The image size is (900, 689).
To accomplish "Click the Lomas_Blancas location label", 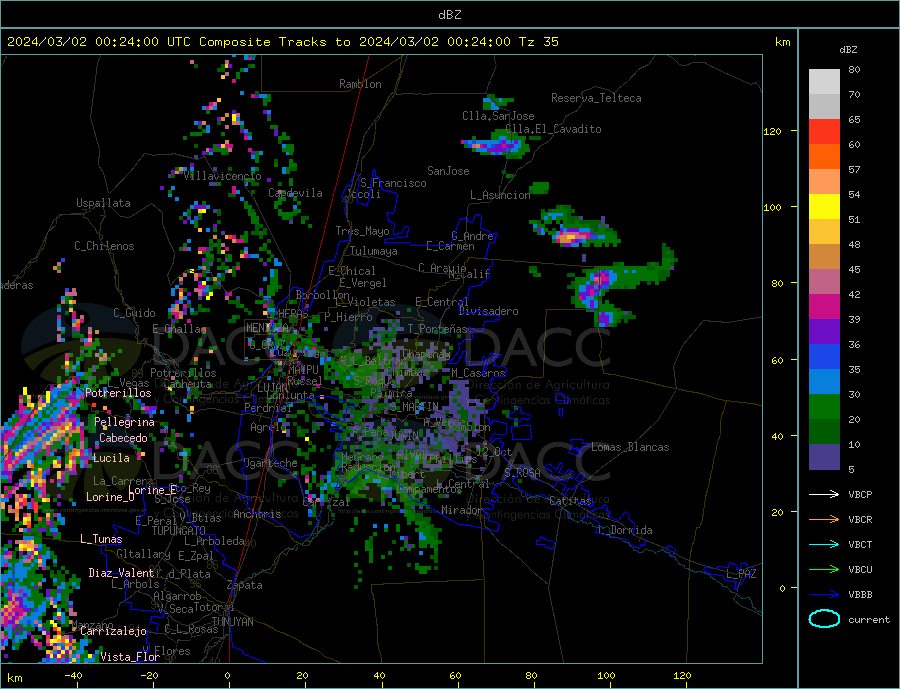I will (630, 447).
